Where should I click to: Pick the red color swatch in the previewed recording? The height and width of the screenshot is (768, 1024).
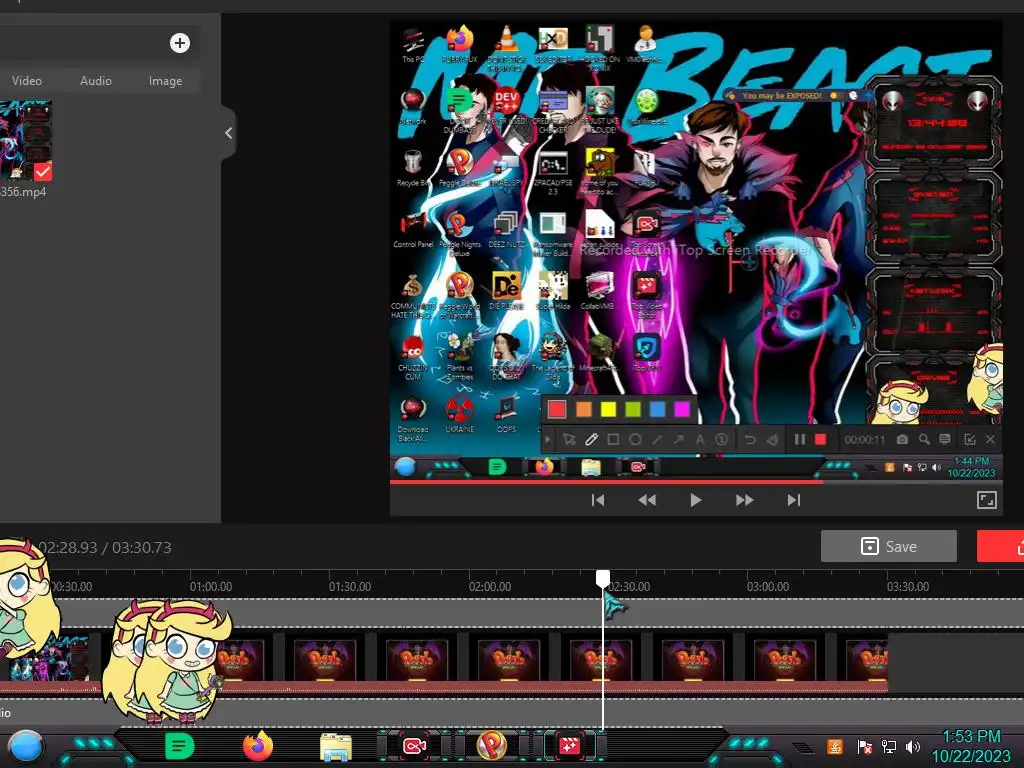coord(557,409)
